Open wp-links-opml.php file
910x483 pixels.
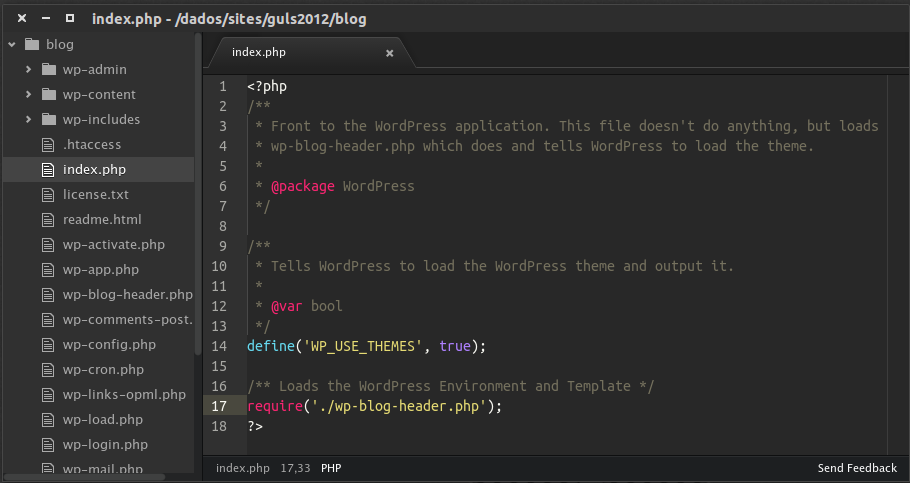124,394
